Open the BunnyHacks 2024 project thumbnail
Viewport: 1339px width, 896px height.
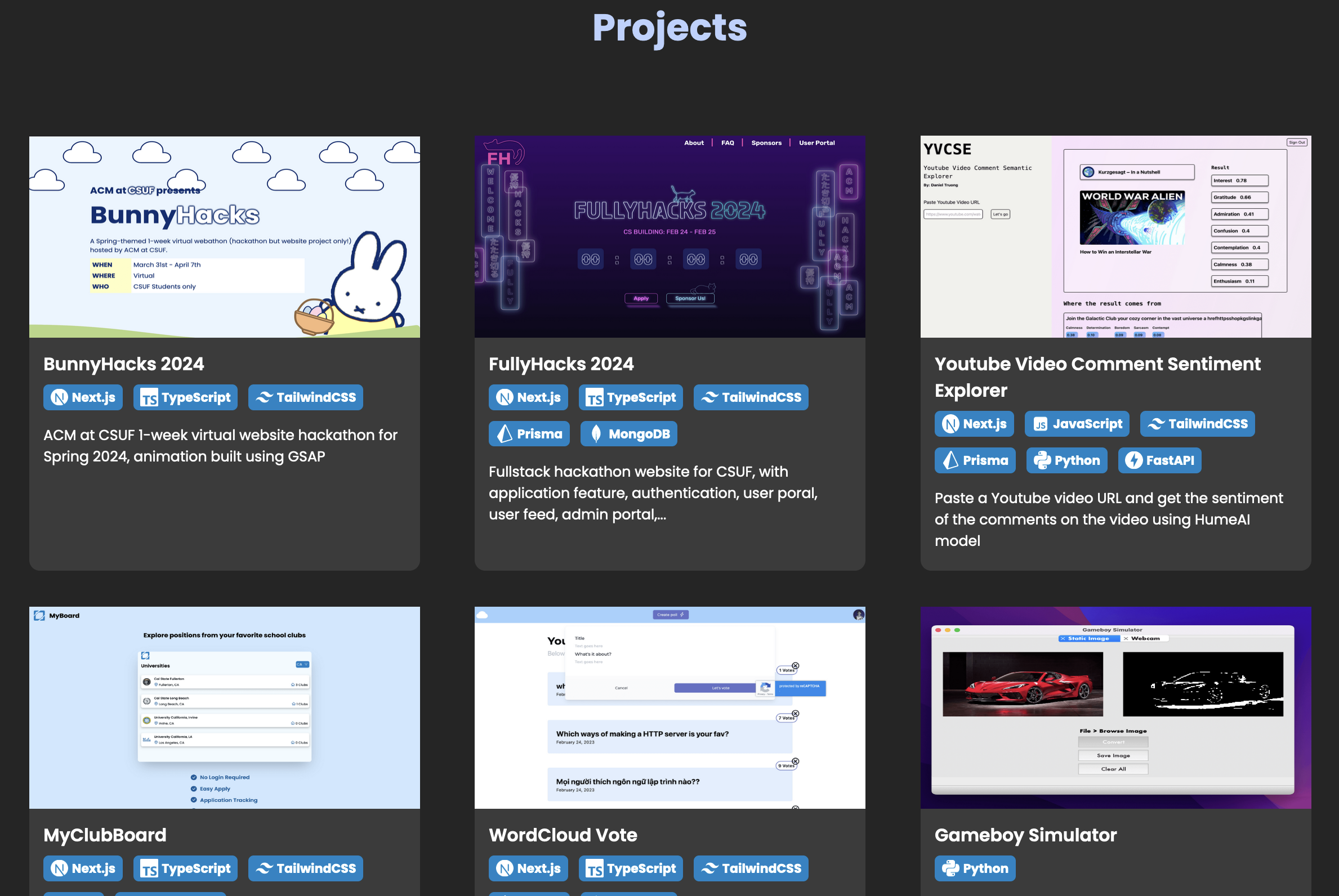tap(224, 236)
